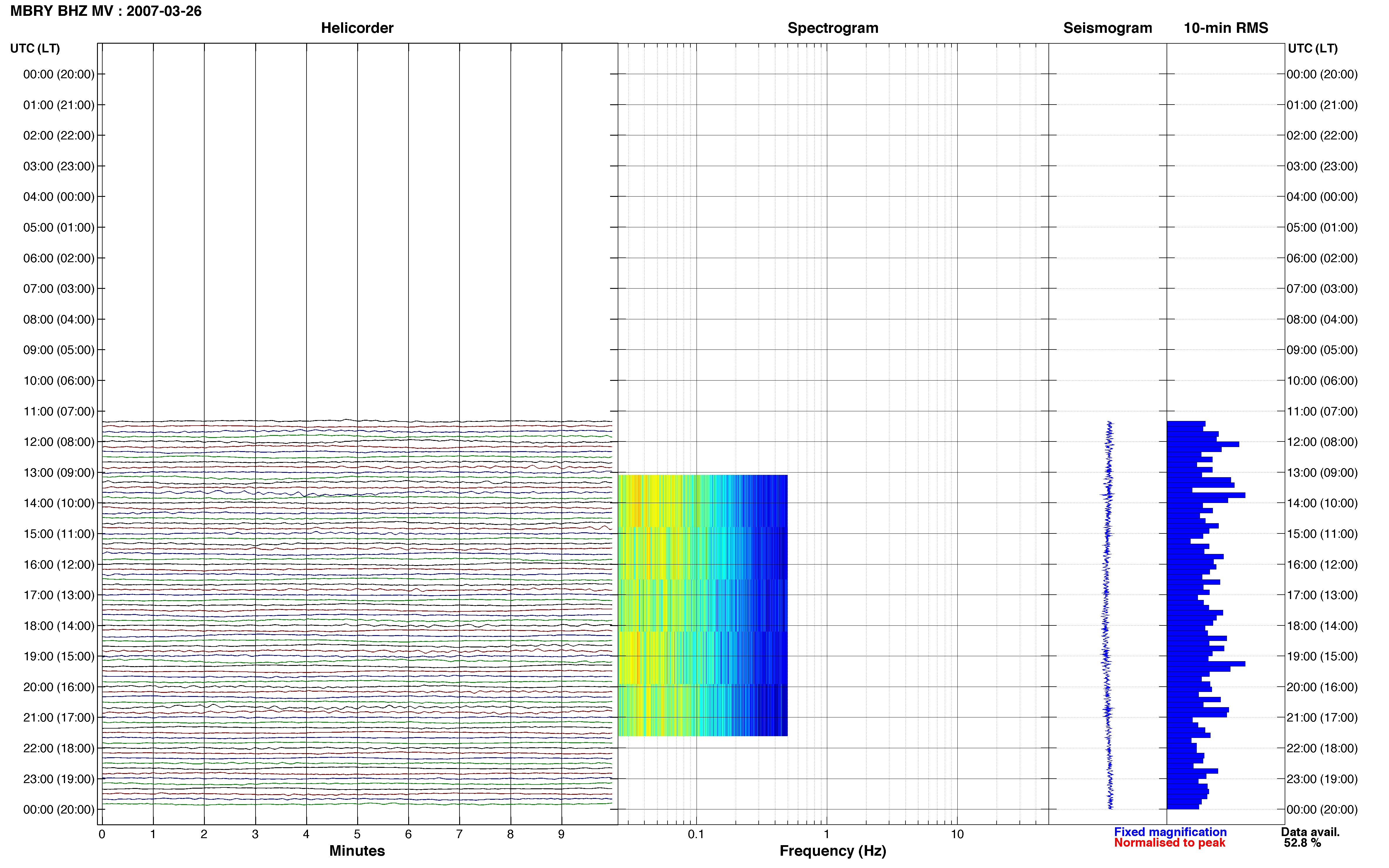Click left-axis time label '03:00 (23:00)'
The width and height of the screenshot is (1389, 868).
click(x=59, y=166)
